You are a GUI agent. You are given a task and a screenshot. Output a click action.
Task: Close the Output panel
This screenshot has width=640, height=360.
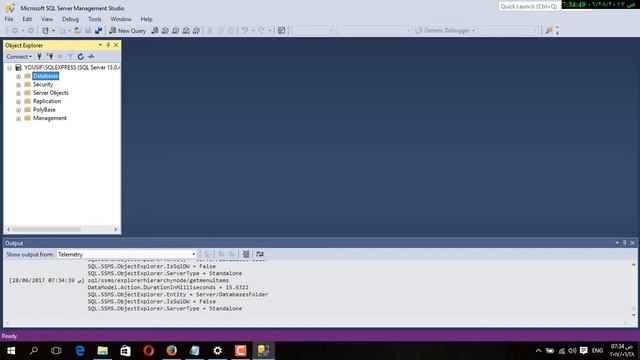[x=632, y=243]
